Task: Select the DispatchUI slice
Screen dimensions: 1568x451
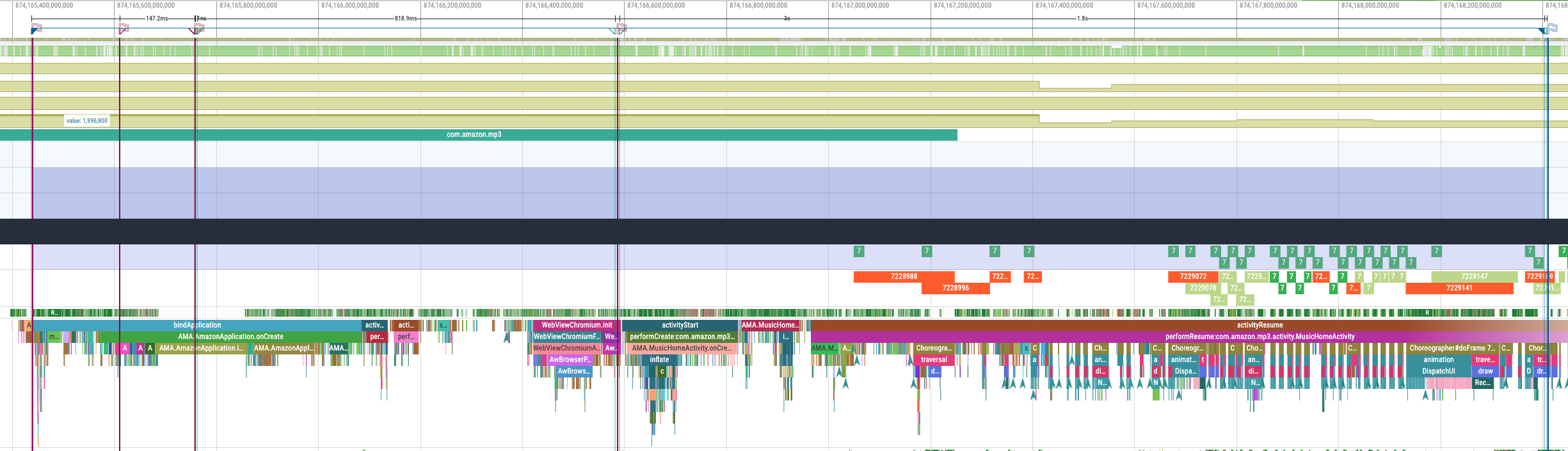Action: 1438,371
